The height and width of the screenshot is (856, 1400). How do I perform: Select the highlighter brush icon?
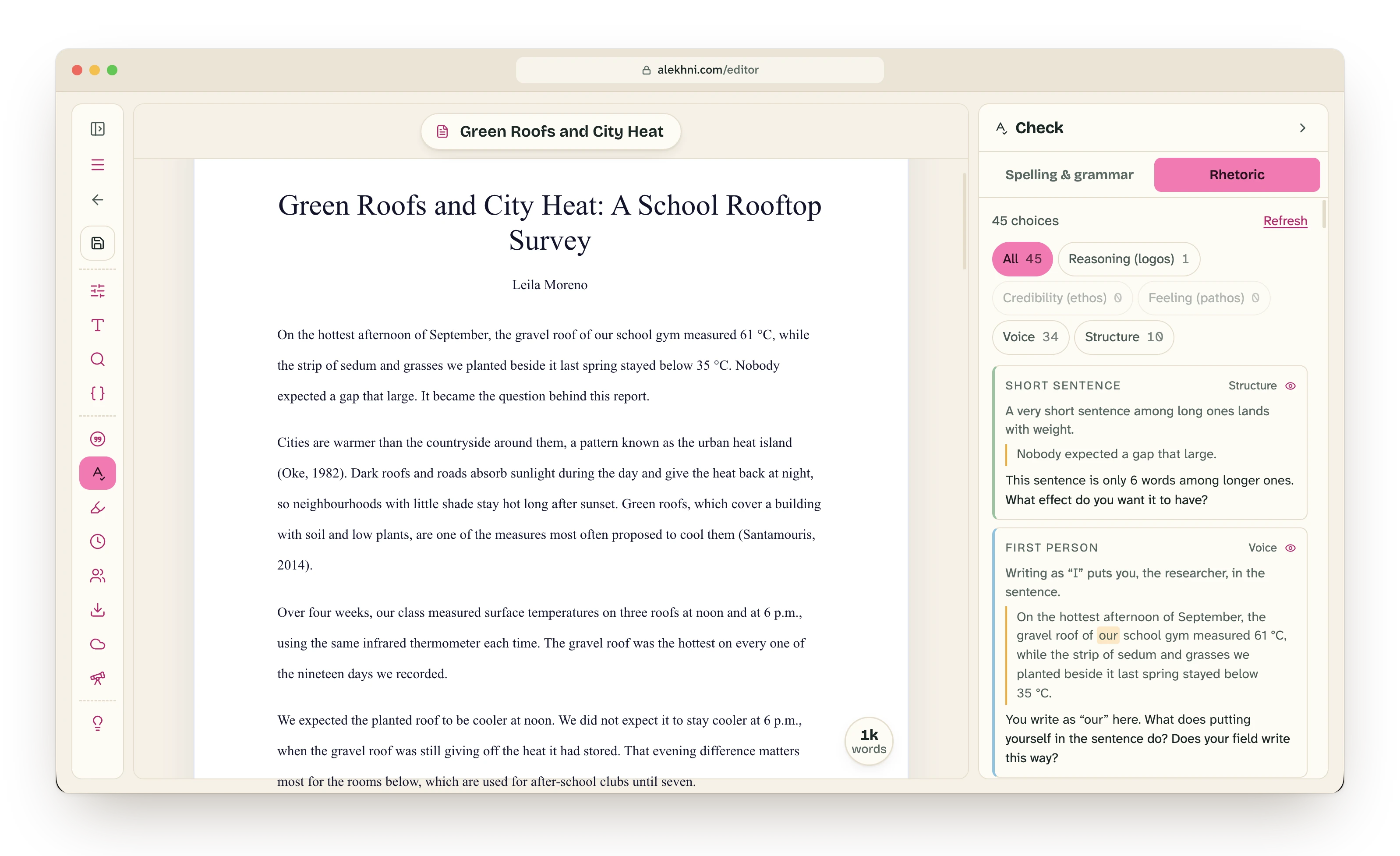click(x=98, y=508)
